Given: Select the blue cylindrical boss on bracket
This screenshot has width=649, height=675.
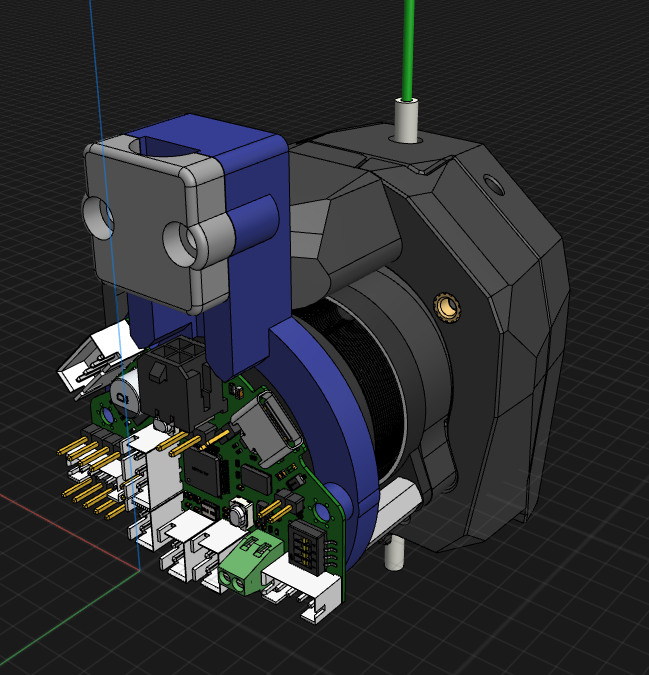Looking at the screenshot, I should coord(253,220).
